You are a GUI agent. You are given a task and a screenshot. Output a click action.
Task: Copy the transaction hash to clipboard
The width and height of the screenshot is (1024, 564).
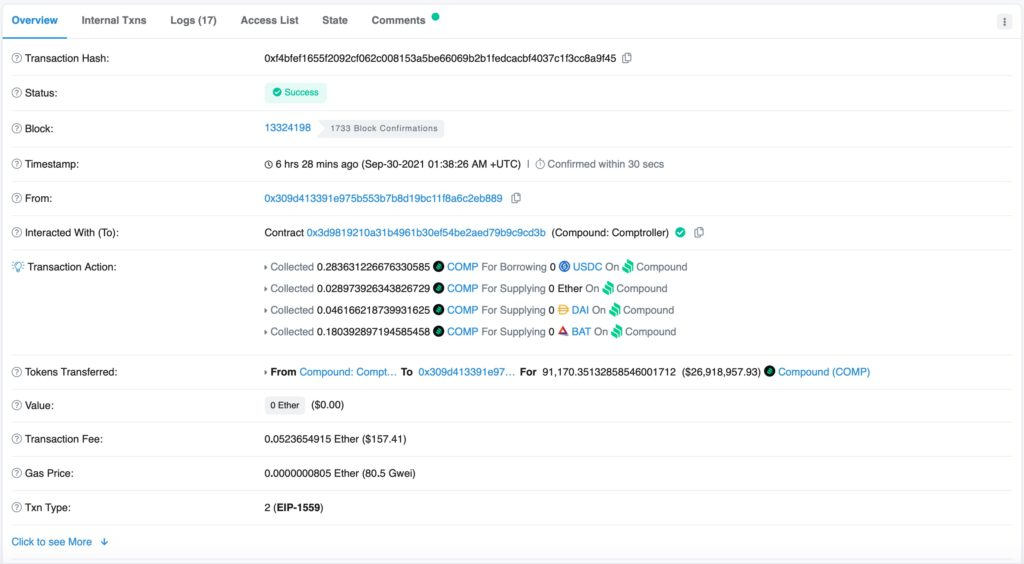(x=627, y=58)
